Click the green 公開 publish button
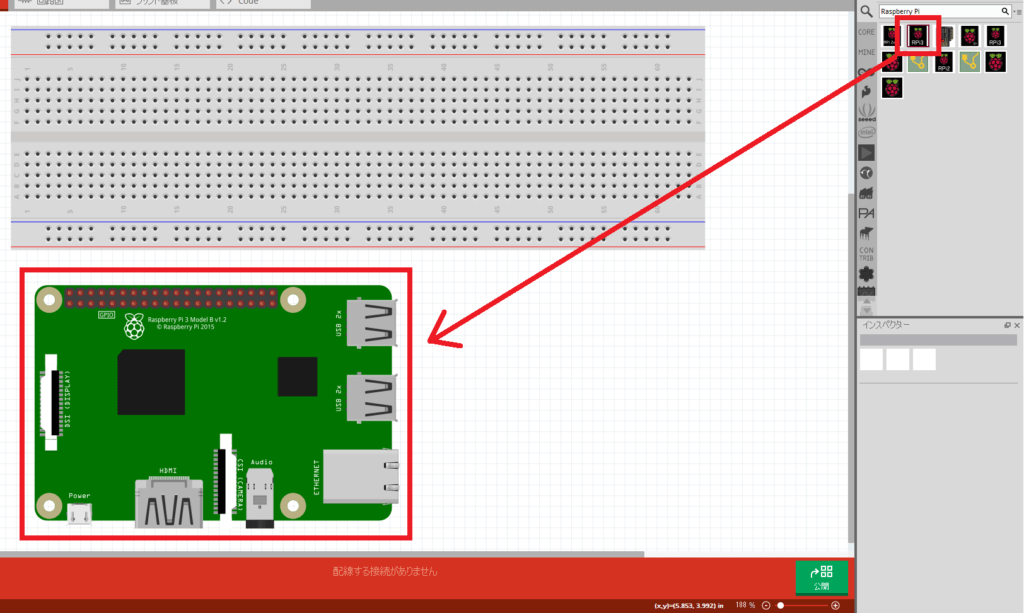Viewport: 1024px width, 613px height. pyautogui.click(x=822, y=578)
